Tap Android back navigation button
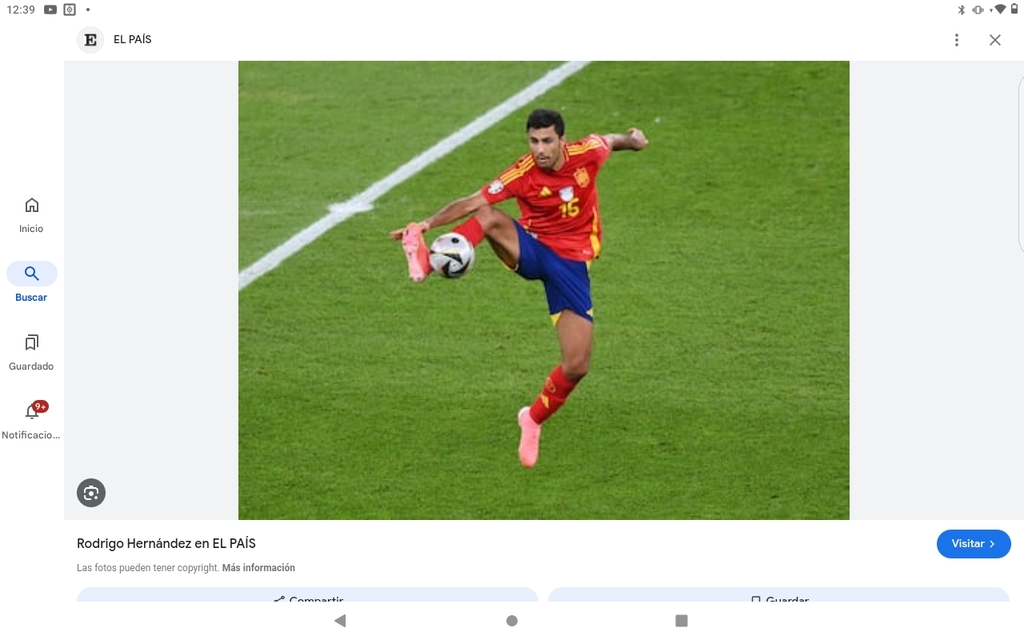The height and width of the screenshot is (640, 1024). tap(340, 620)
